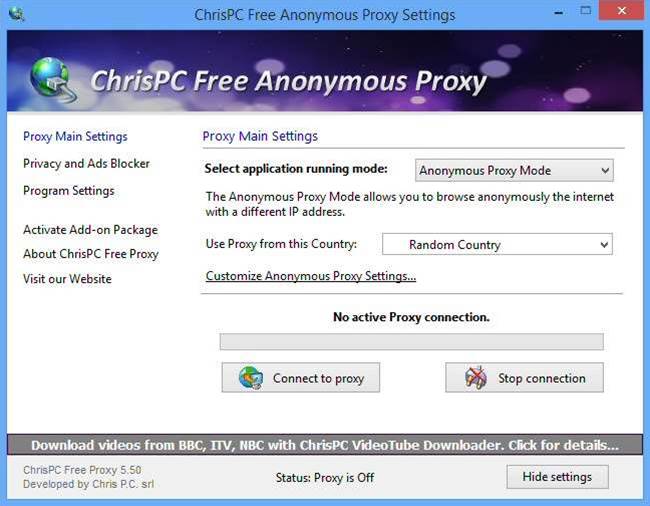This screenshot has width=650, height=506.
Task: Maximize the ChrisPC window
Action: (585, 11)
